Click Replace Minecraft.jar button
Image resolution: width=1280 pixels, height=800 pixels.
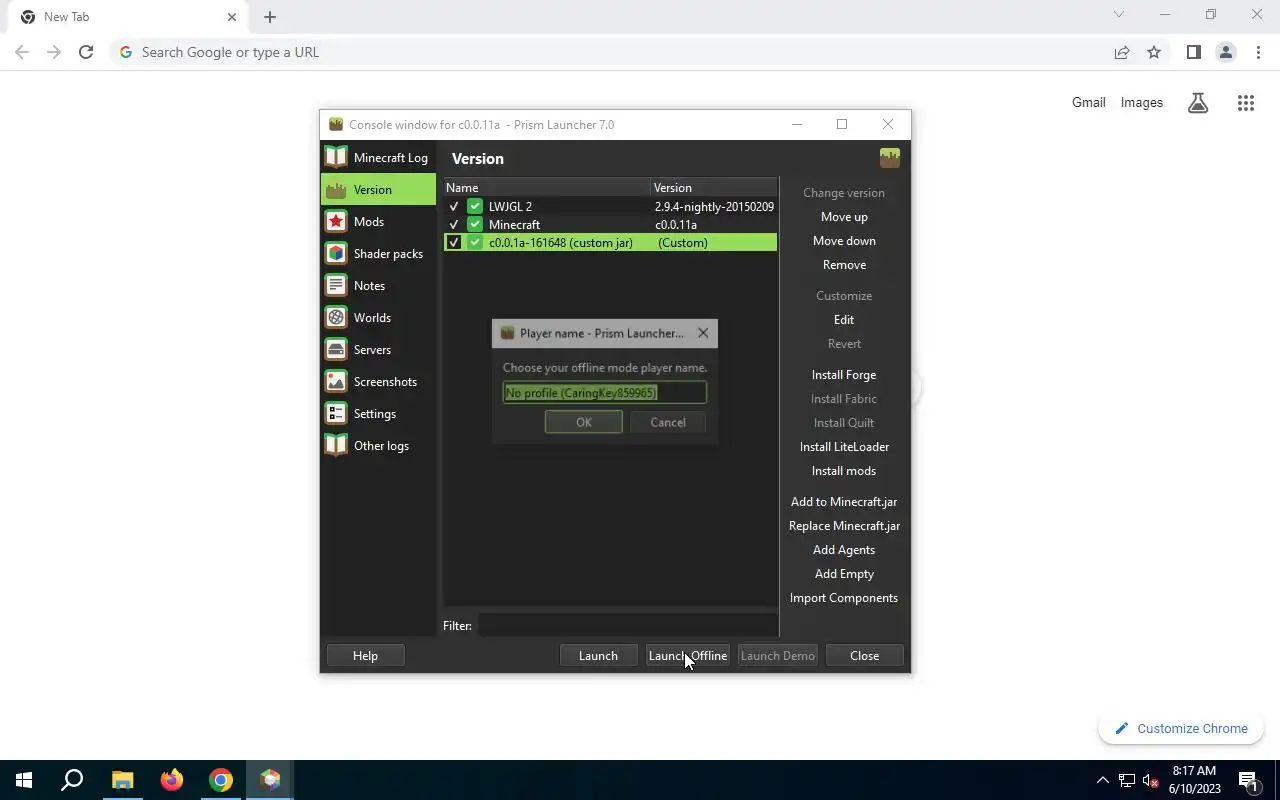844,526
